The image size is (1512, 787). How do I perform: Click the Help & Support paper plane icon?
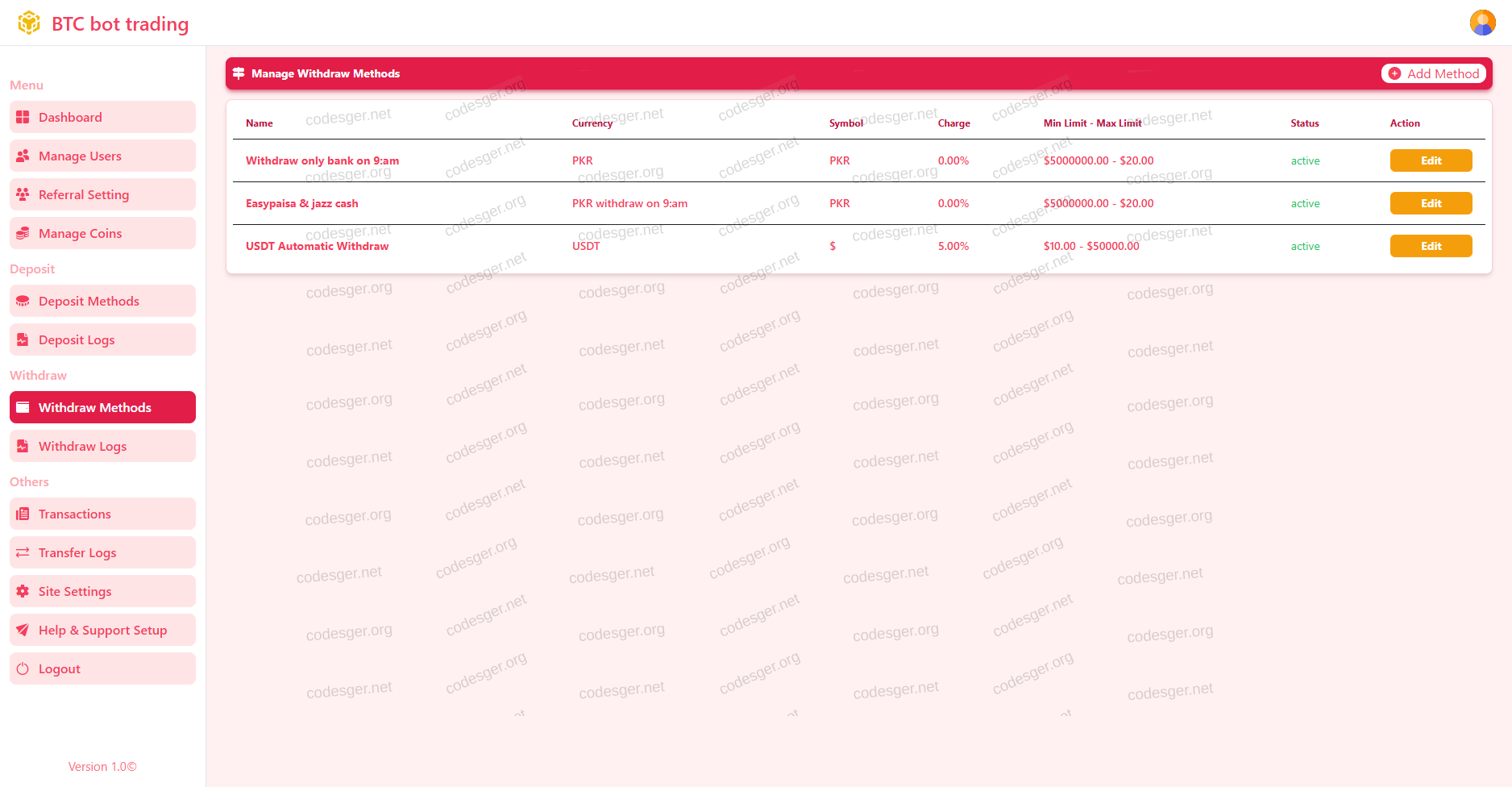(23, 630)
